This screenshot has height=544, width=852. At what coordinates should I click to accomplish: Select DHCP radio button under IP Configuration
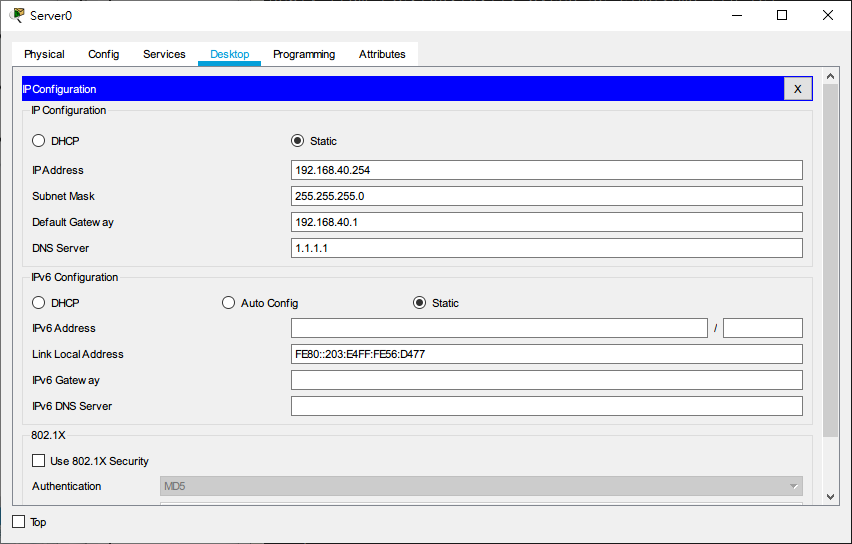coord(39,141)
